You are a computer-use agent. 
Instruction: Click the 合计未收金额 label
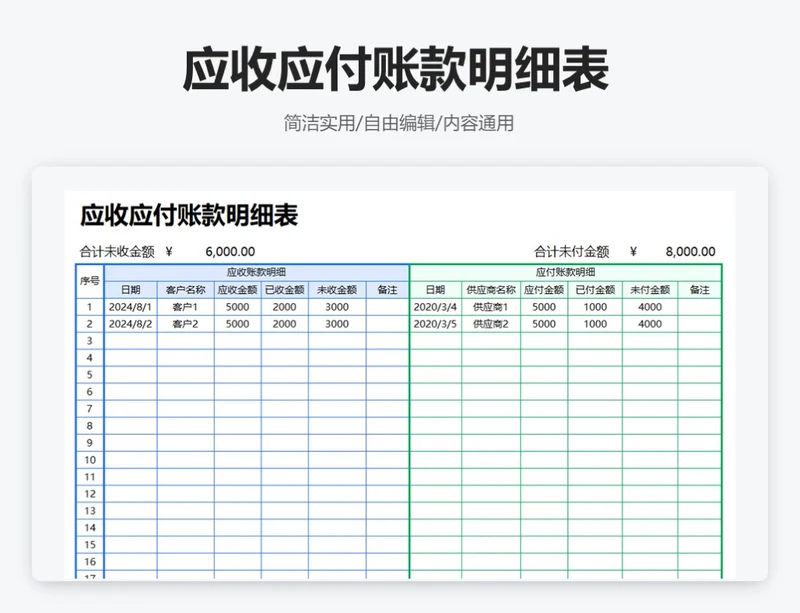117,252
